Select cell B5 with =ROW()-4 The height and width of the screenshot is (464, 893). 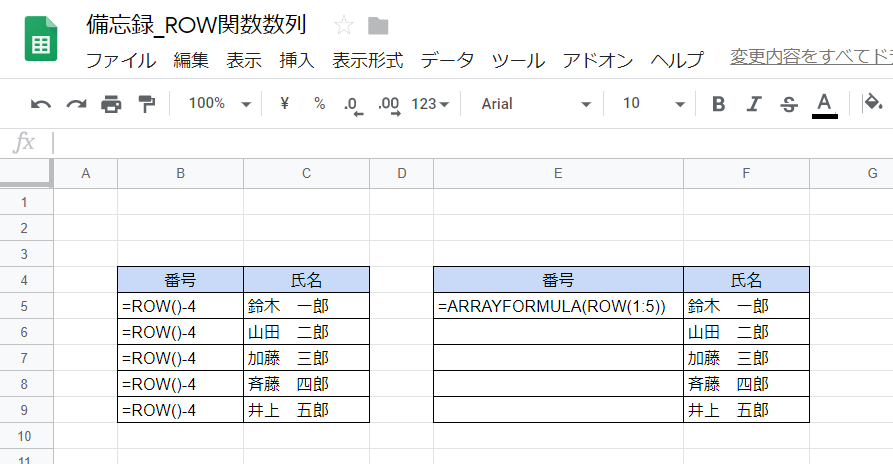(x=181, y=306)
